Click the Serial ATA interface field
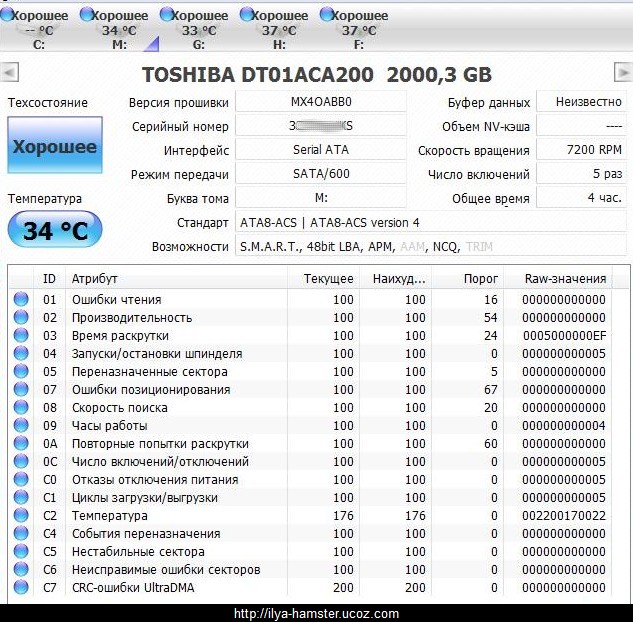This screenshot has height=622, width=633. (321, 150)
